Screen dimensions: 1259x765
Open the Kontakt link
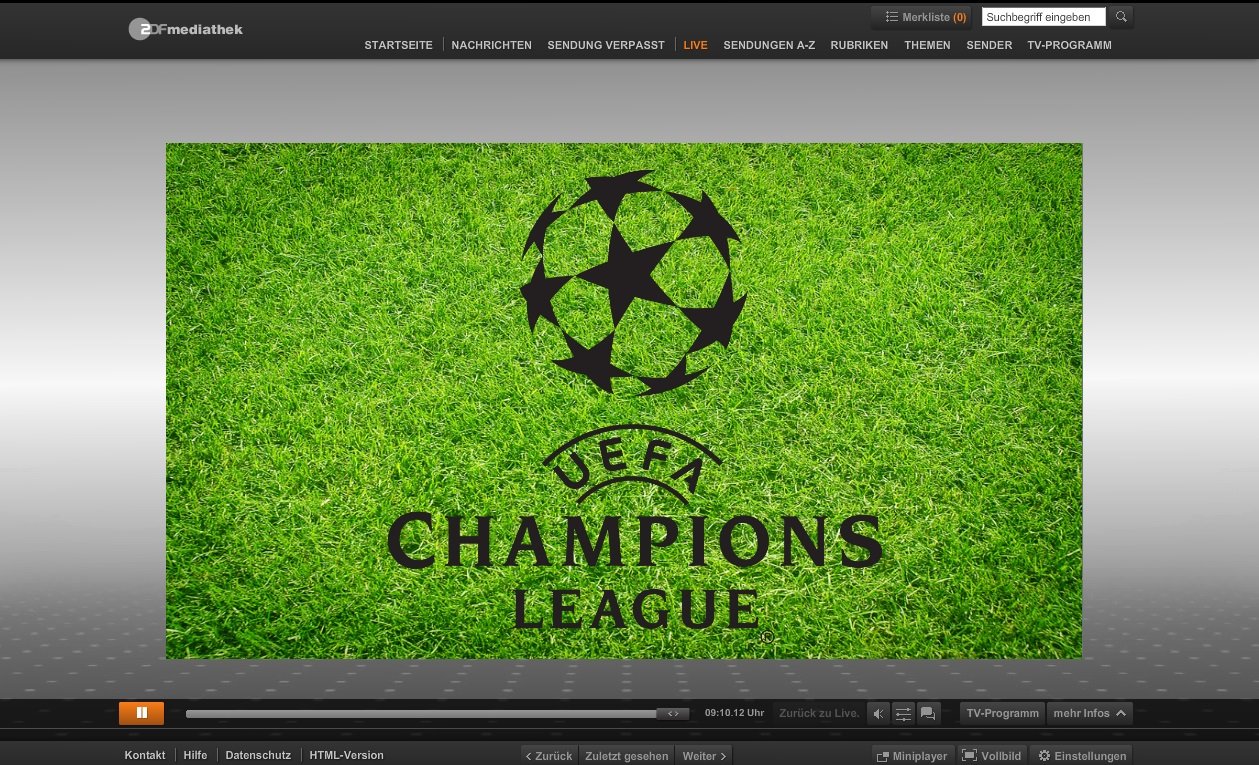[x=145, y=755]
